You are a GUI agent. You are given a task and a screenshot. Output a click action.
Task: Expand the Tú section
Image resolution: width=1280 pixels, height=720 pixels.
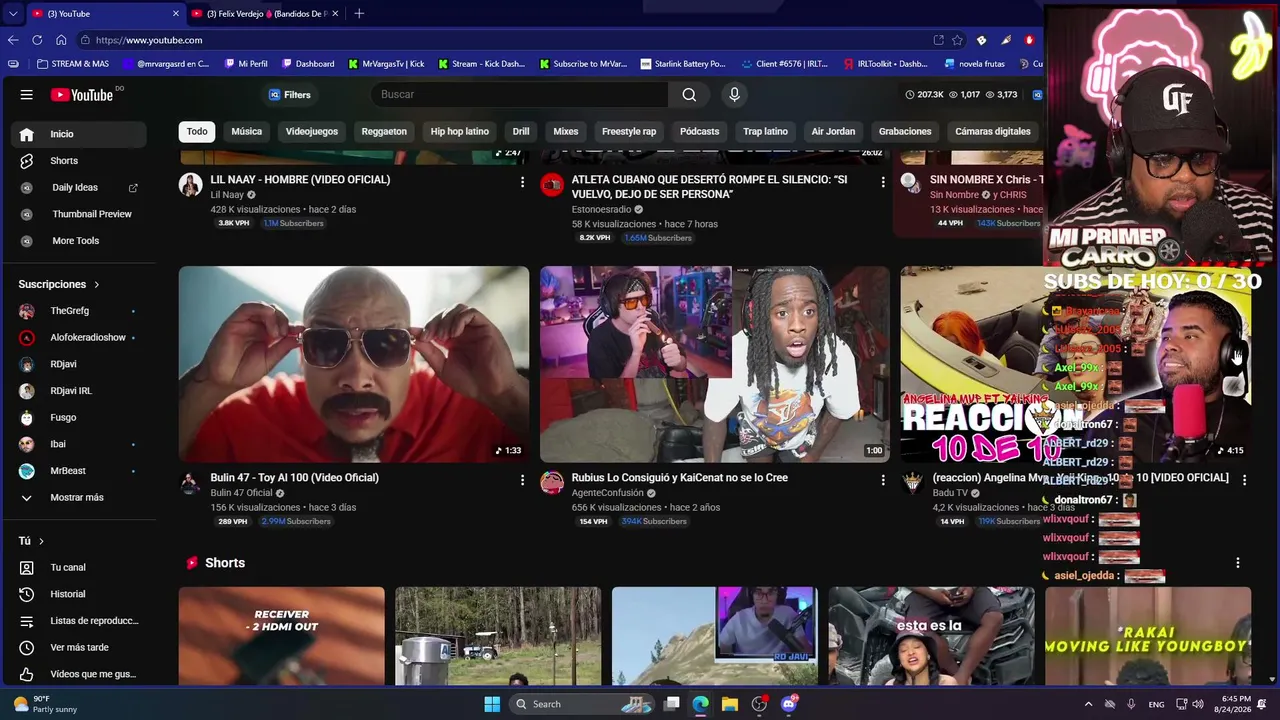31,541
